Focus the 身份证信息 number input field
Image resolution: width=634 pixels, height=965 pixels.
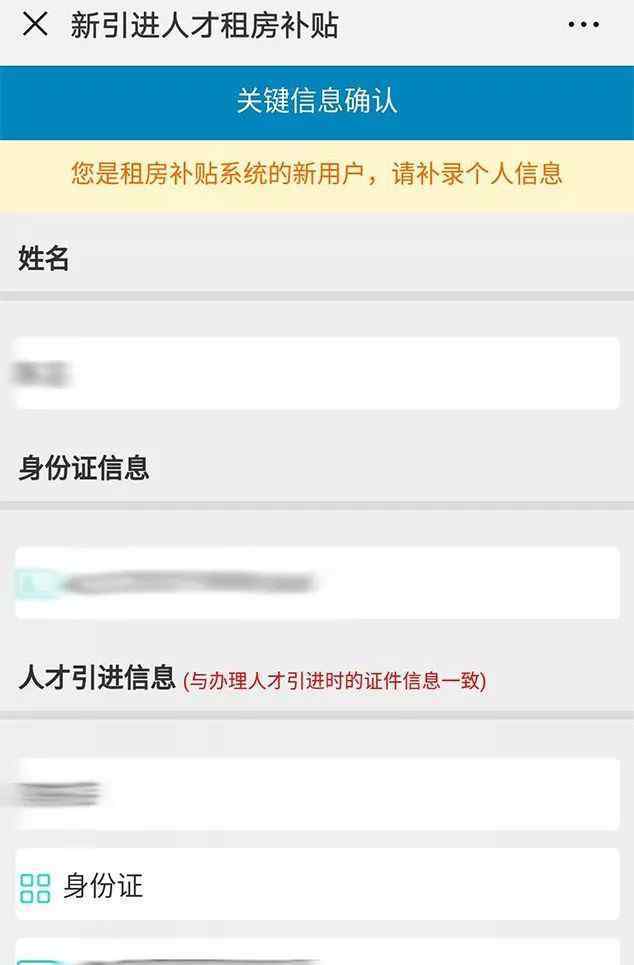317,583
